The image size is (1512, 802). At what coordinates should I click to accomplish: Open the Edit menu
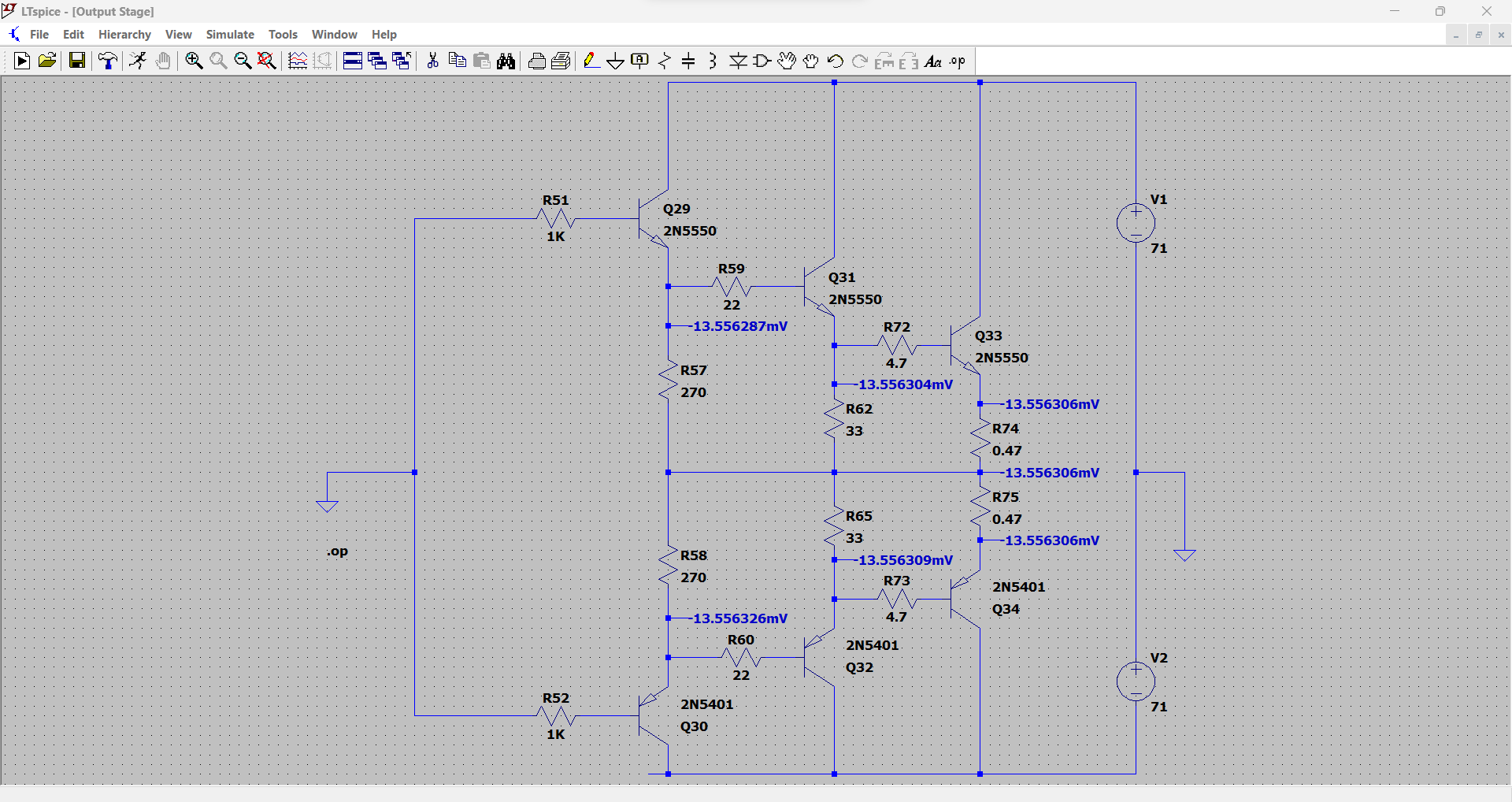point(73,35)
